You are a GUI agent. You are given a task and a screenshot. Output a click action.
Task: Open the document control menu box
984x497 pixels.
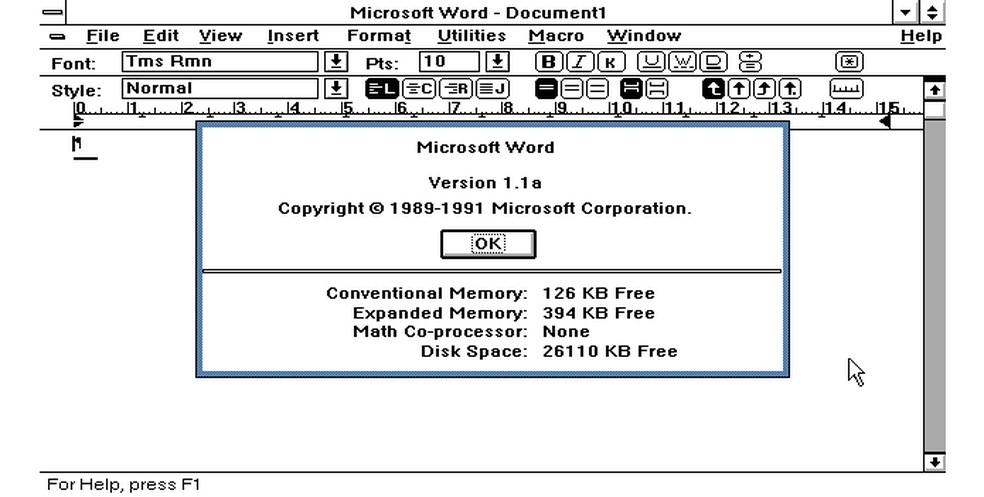(x=57, y=36)
